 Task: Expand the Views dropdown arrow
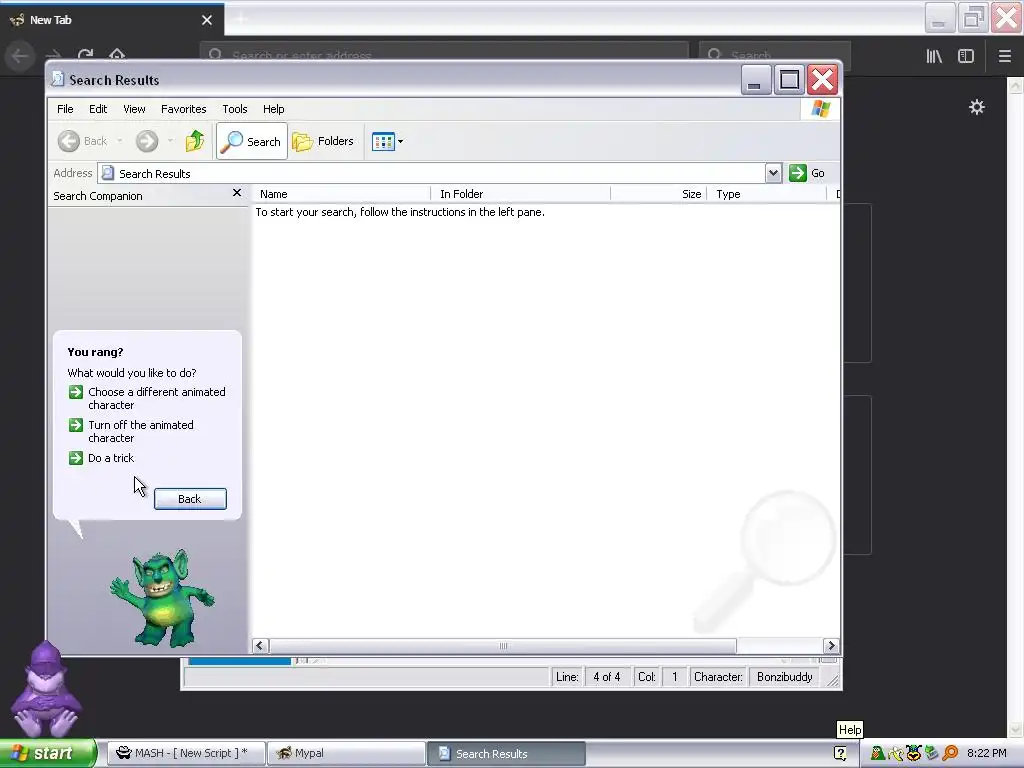pyautogui.click(x=400, y=141)
